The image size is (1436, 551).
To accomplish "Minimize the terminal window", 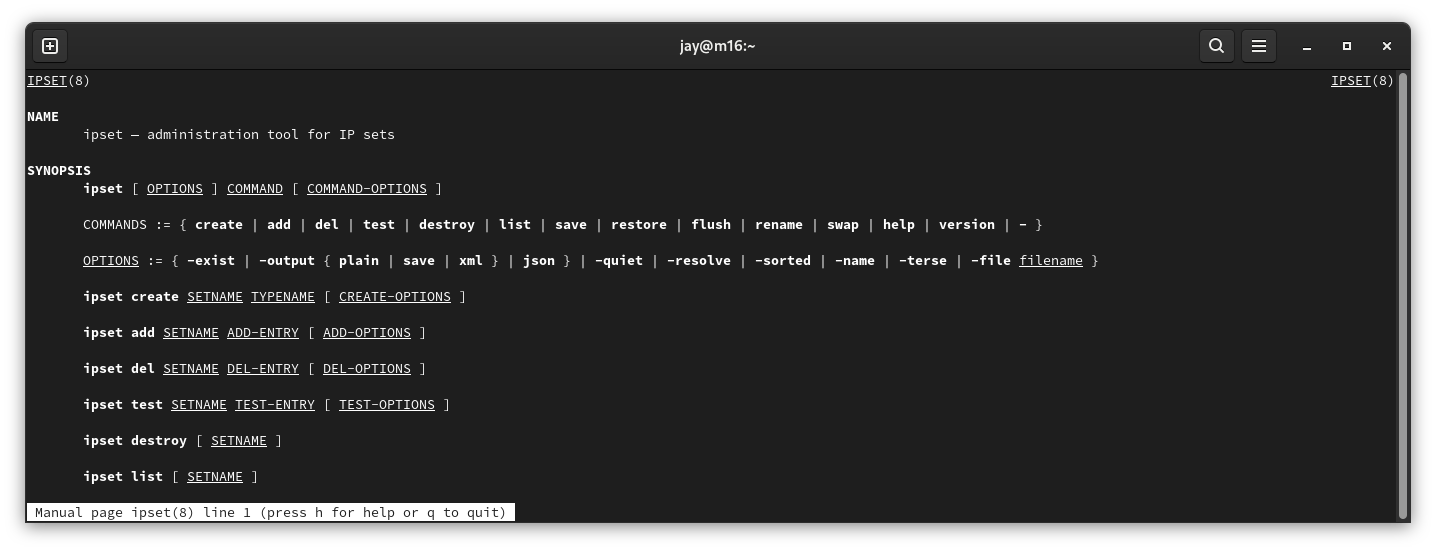I will click(1306, 46).
